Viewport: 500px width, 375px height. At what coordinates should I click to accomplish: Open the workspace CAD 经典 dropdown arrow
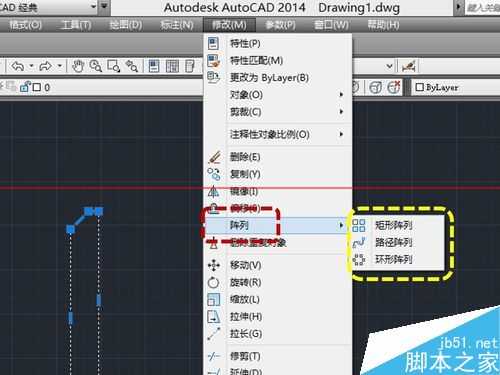click(x=94, y=6)
